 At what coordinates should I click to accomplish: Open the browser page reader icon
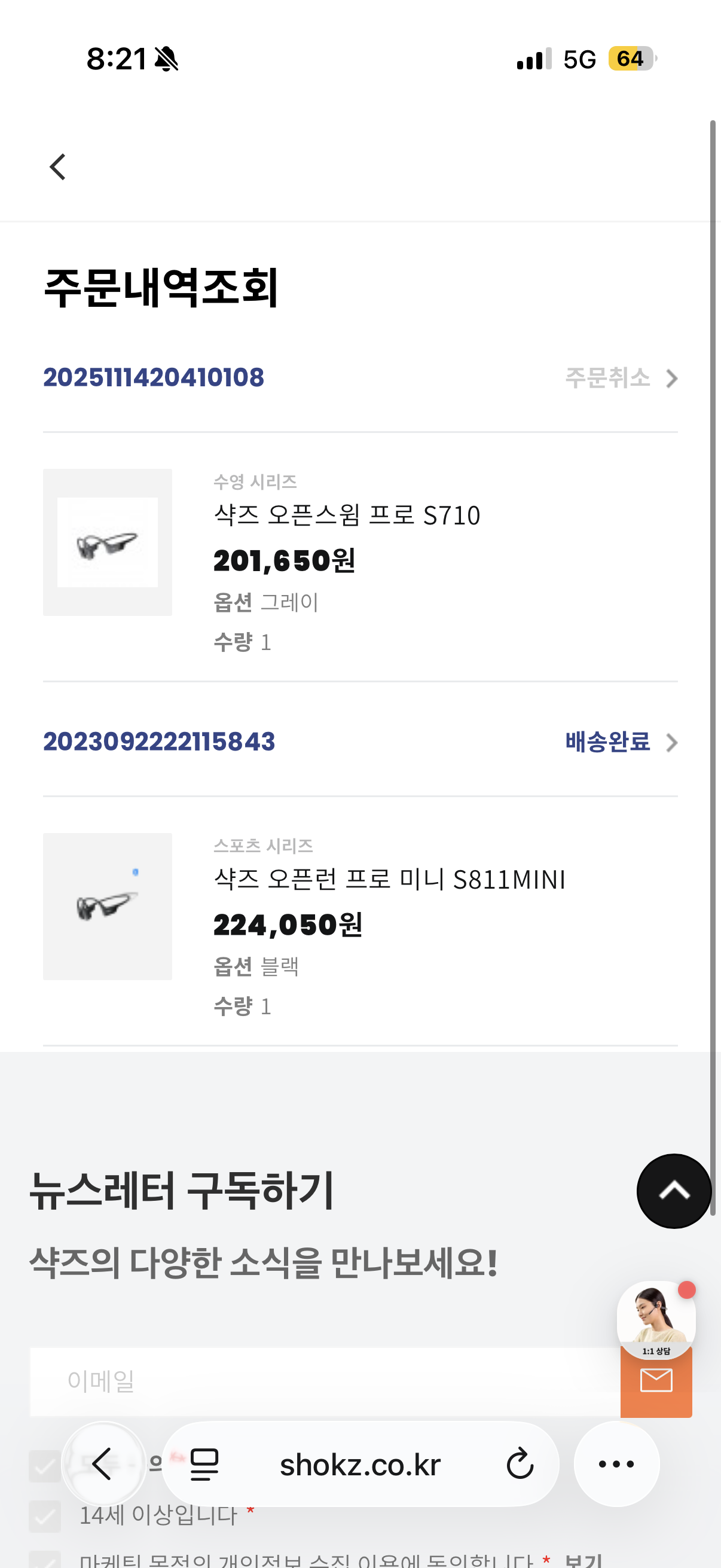(204, 1464)
